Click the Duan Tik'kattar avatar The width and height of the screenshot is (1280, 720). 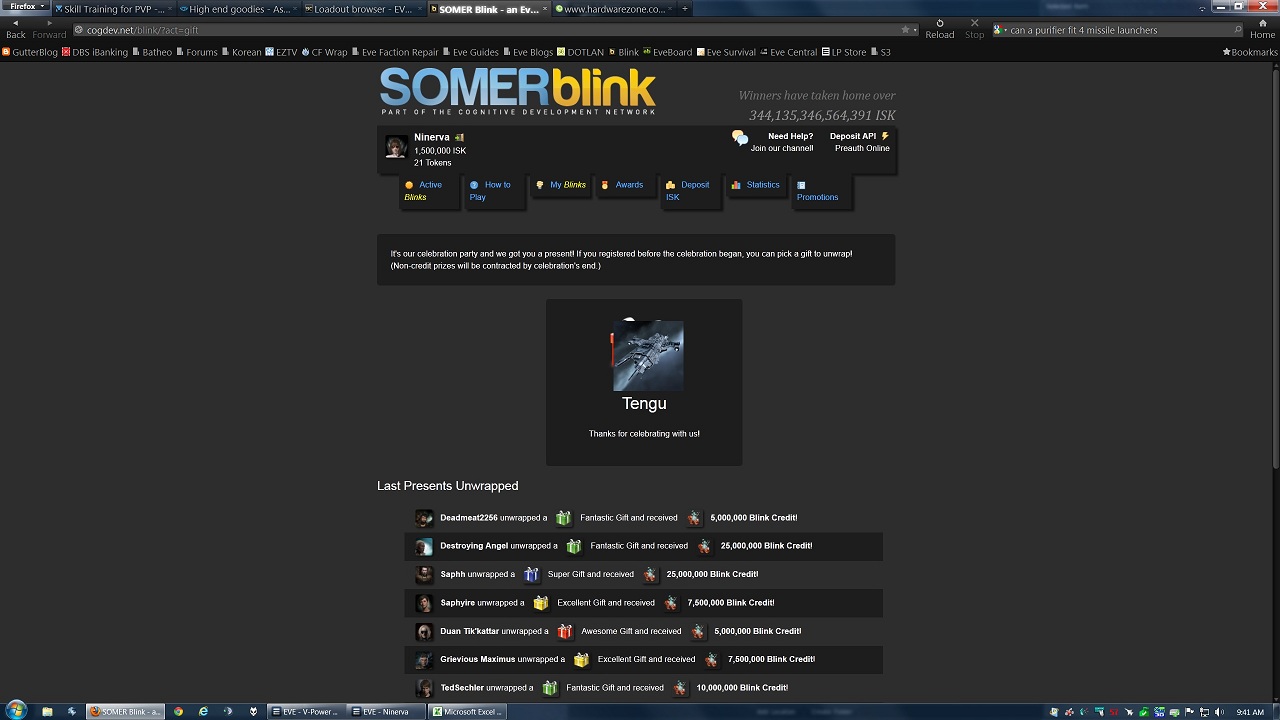[x=424, y=632]
